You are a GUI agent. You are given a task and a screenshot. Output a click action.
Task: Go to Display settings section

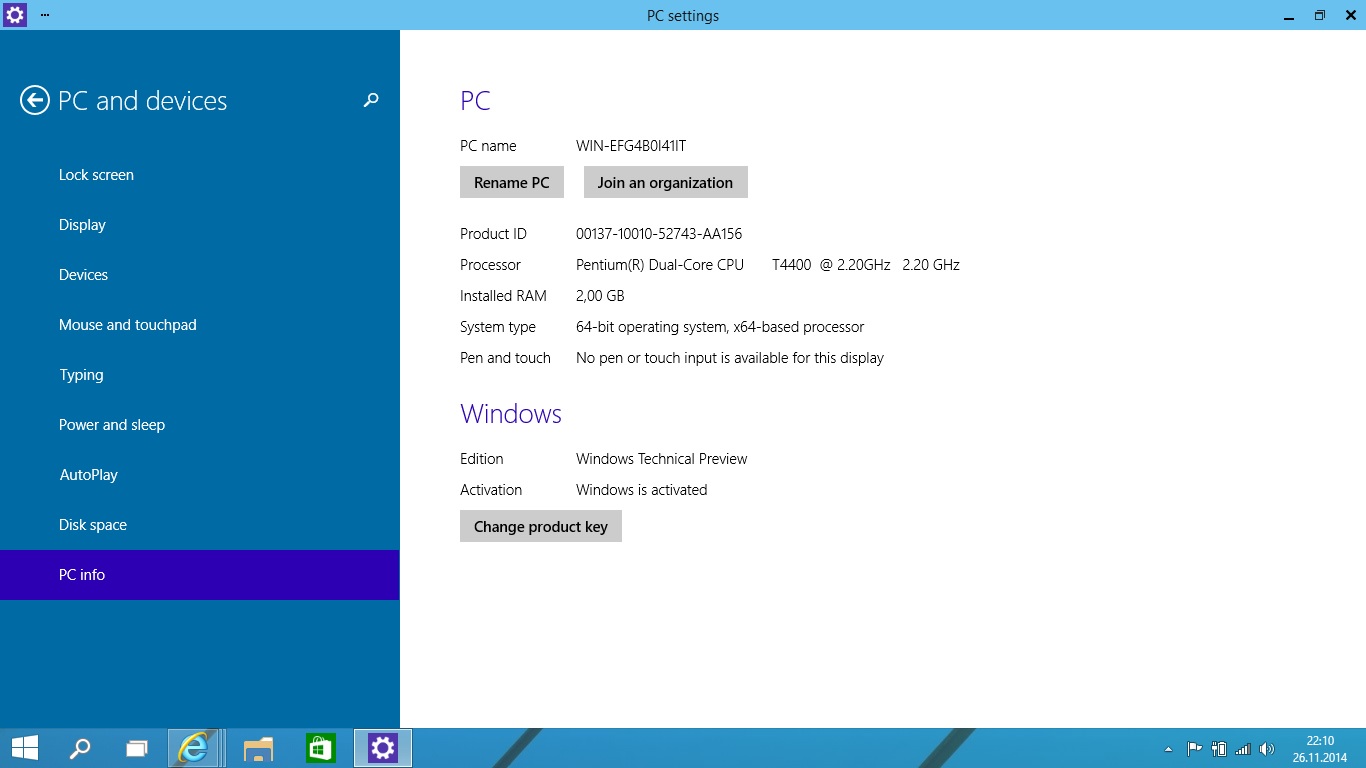[82, 225]
